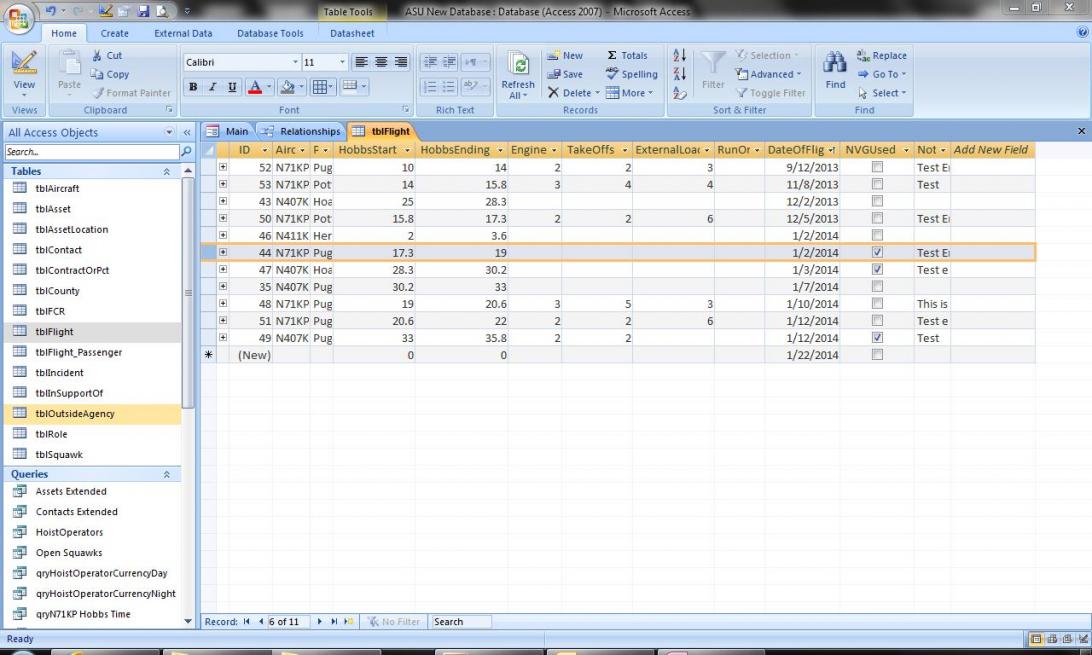The height and width of the screenshot is (655, 1092).
Task: Click the Spelling check icon
Action: point(632,74)
